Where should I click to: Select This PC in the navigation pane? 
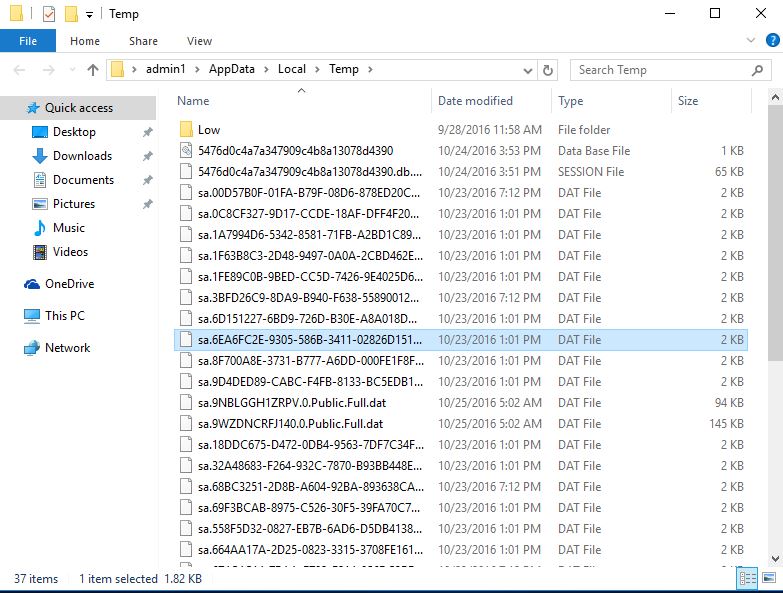[x=65, y=315]
